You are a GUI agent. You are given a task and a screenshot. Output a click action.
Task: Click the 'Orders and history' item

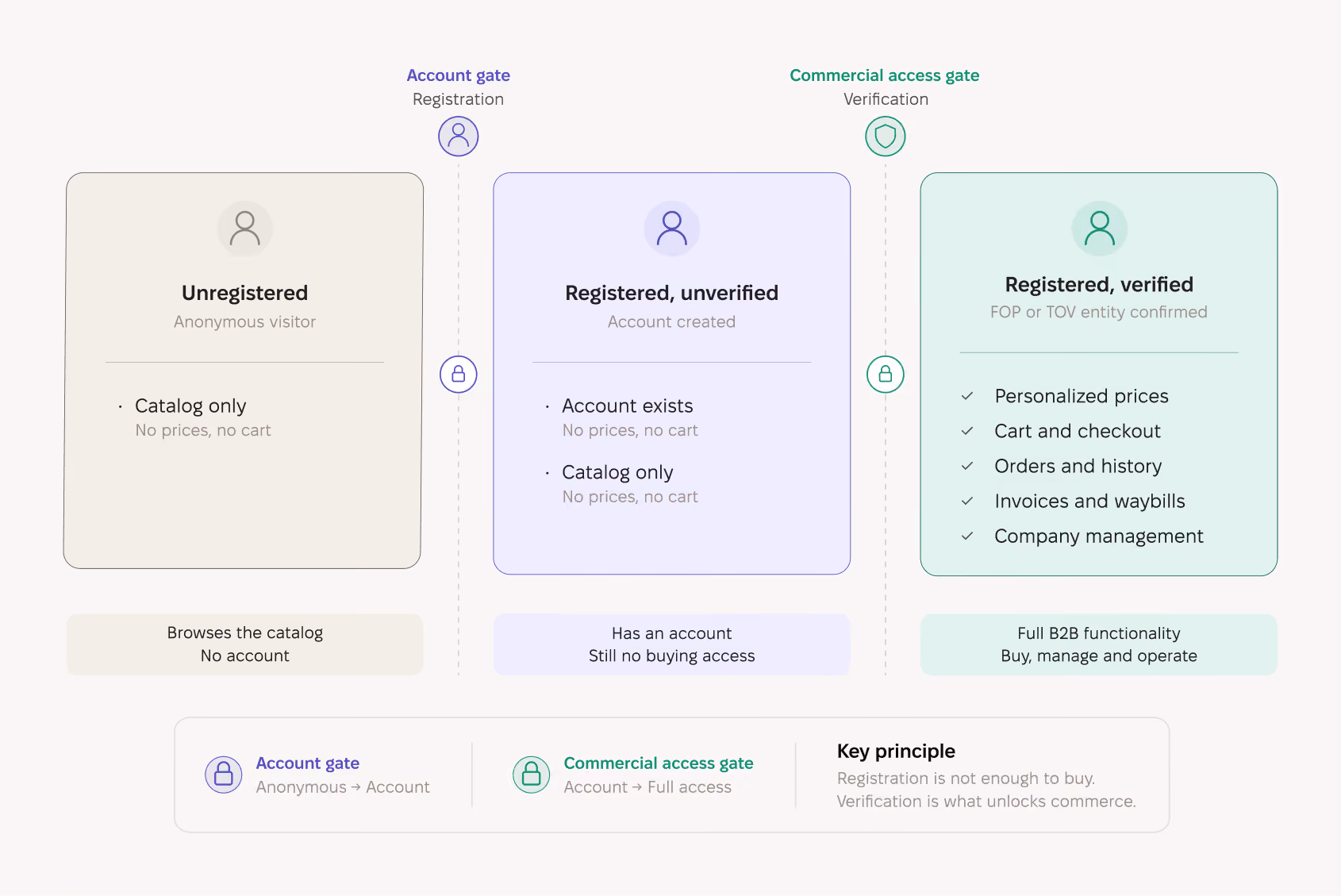[x=1078, y=466]
